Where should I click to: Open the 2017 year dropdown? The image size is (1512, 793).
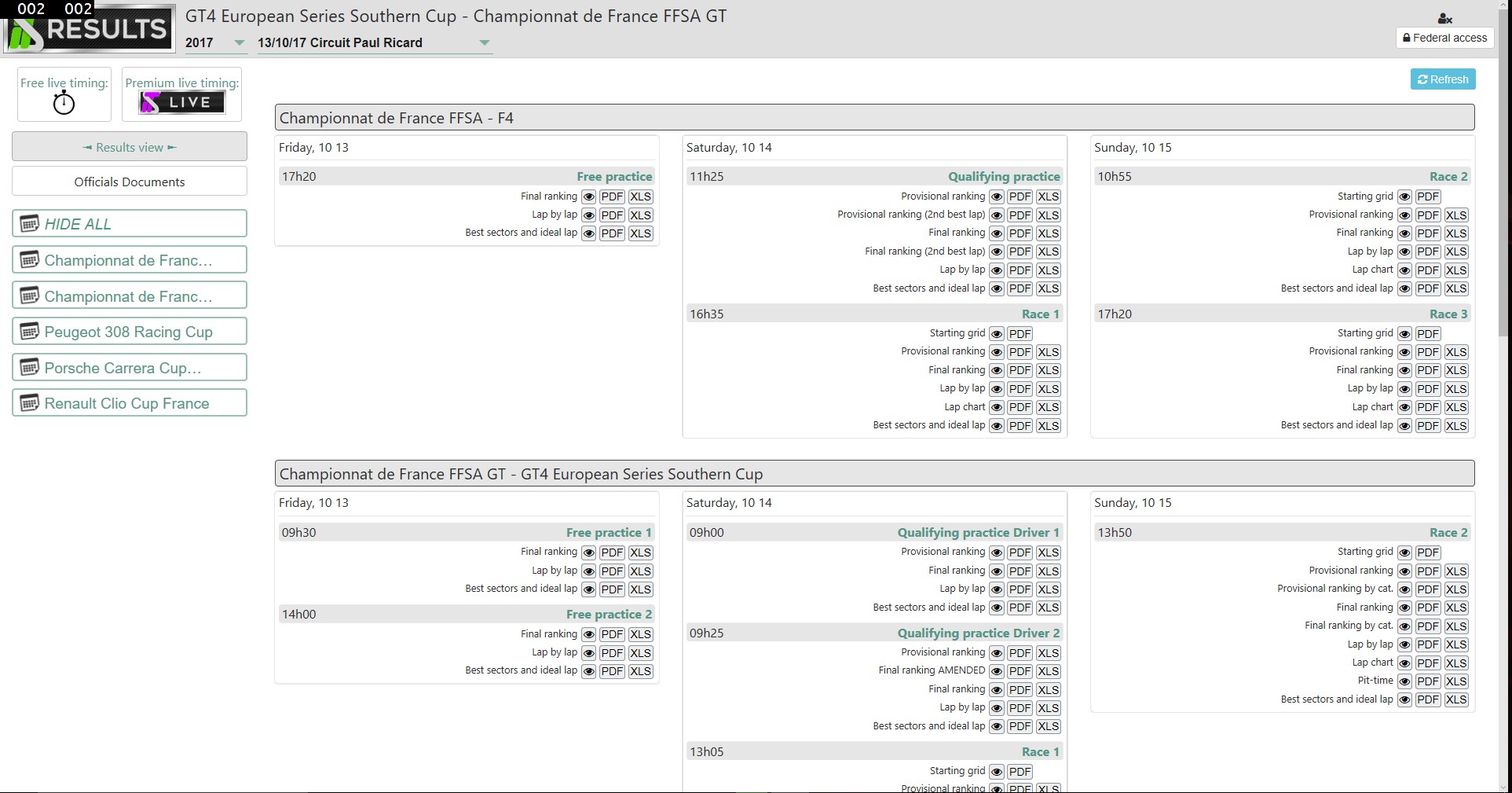(x=215, y=42)
